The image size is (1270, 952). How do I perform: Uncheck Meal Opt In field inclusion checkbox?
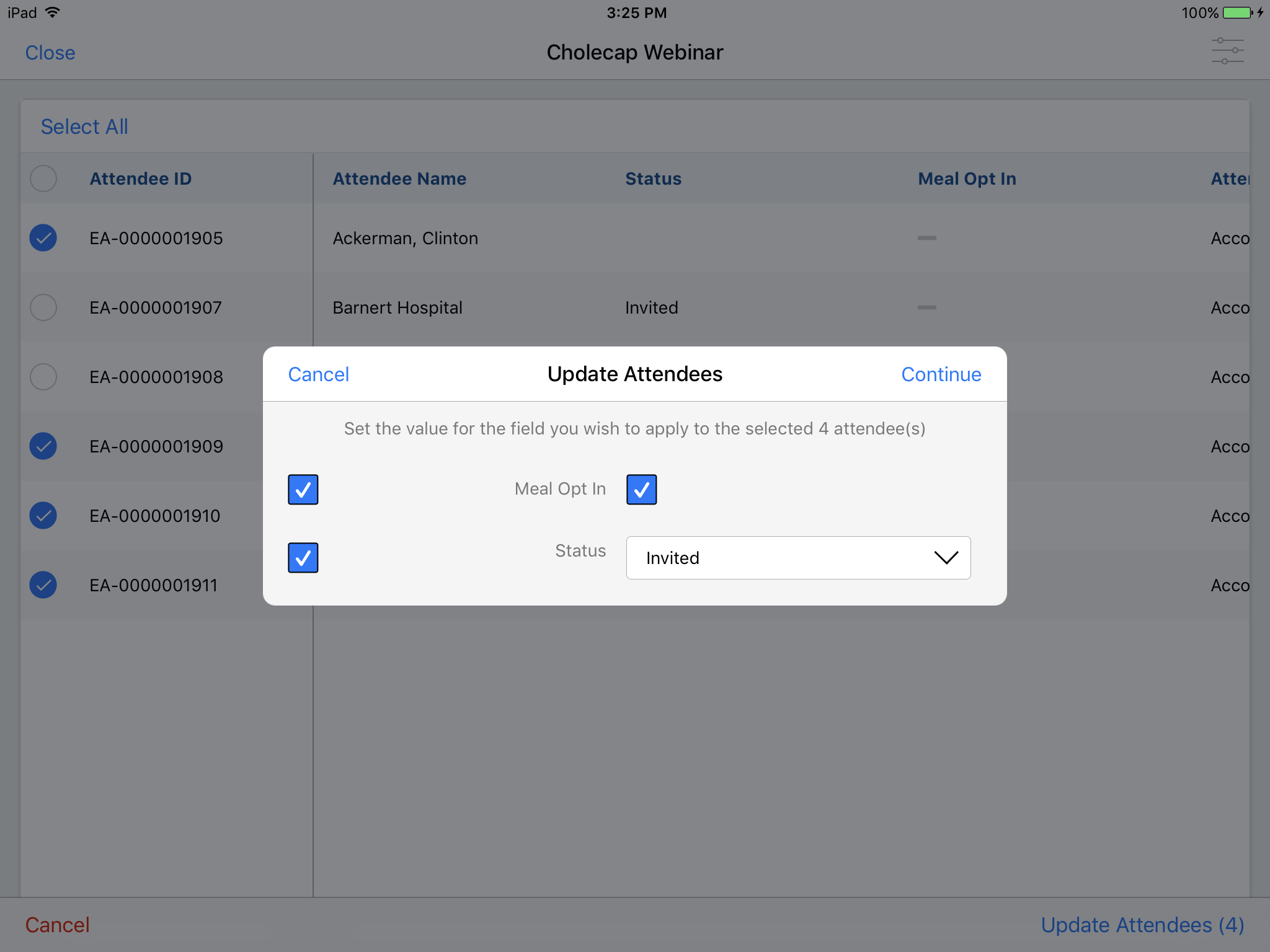pyautogui.click(x=303, y=490)
